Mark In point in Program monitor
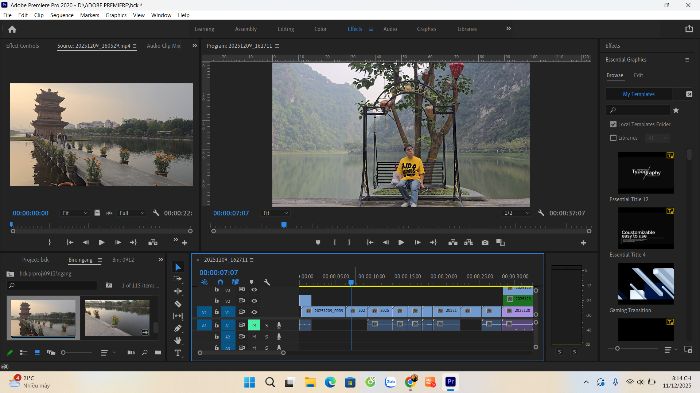The image size is (700, 393). (334, 242)
